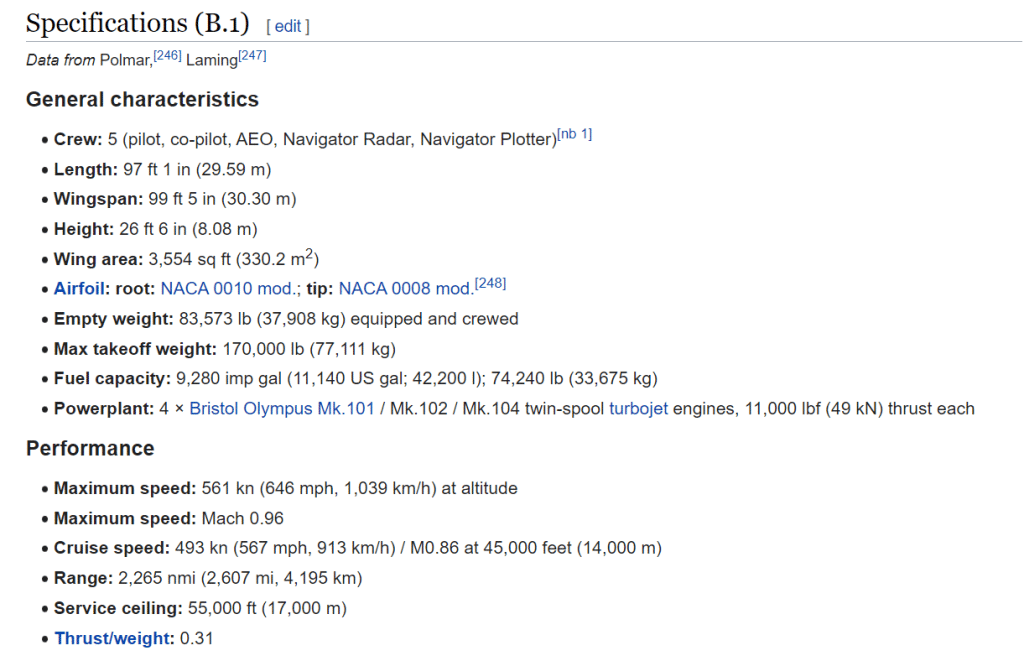Click the General characteristics heading

142,100
